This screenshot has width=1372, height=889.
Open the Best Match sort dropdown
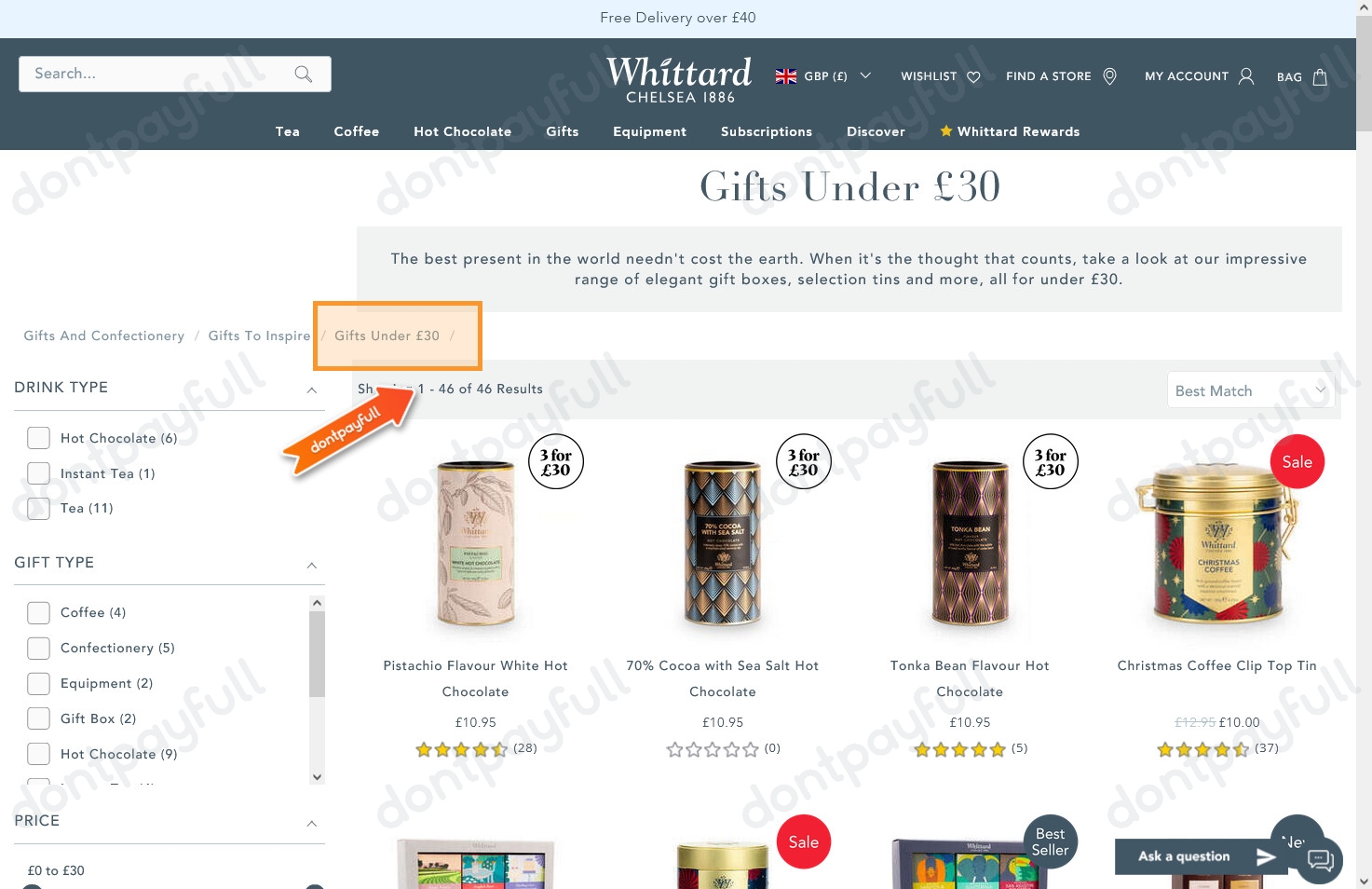[1250, 390]
